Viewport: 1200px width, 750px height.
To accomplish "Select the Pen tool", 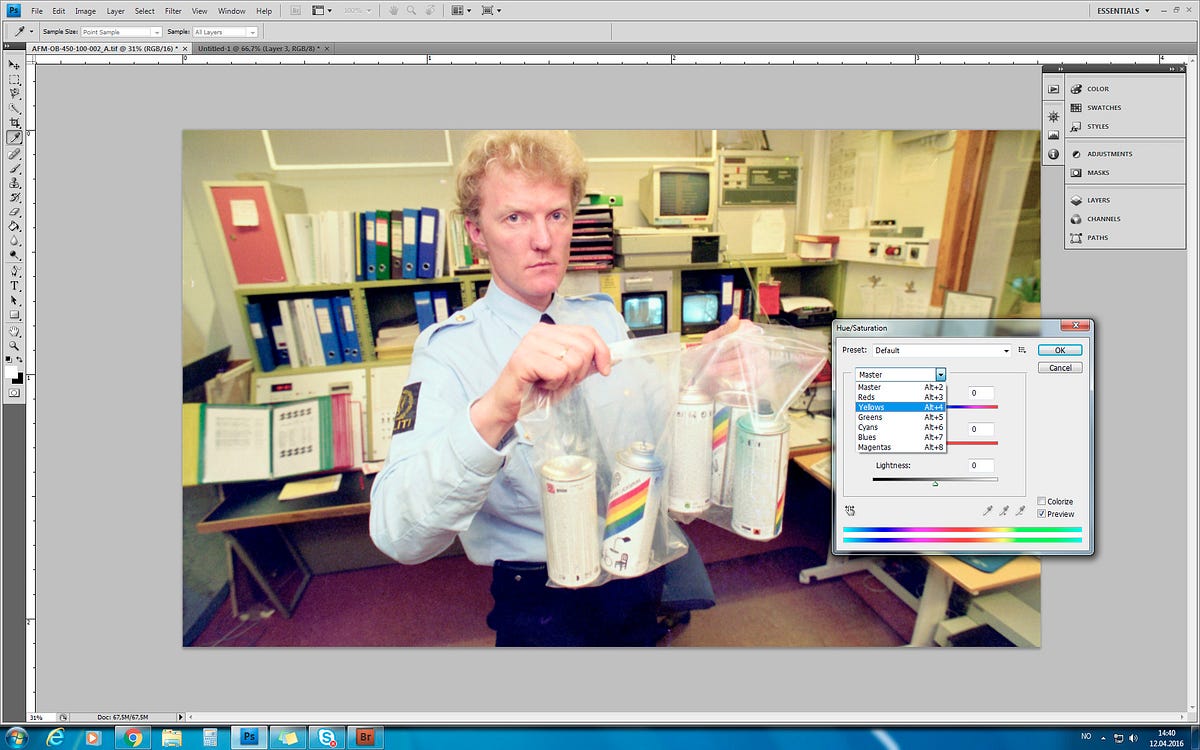I will tap(15, 272).
